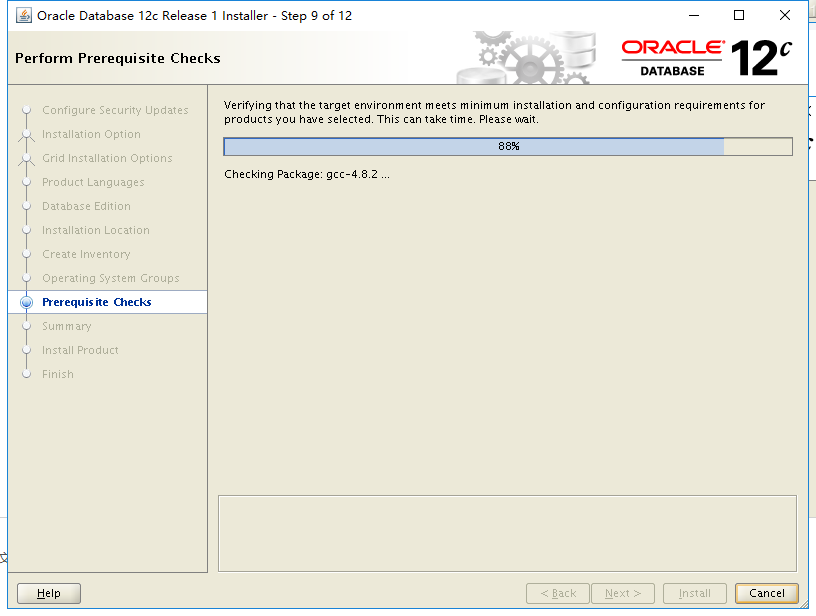The image size is (816, 616).
Task: Click the Installation Location step bullet
Action: click(27, 230)
